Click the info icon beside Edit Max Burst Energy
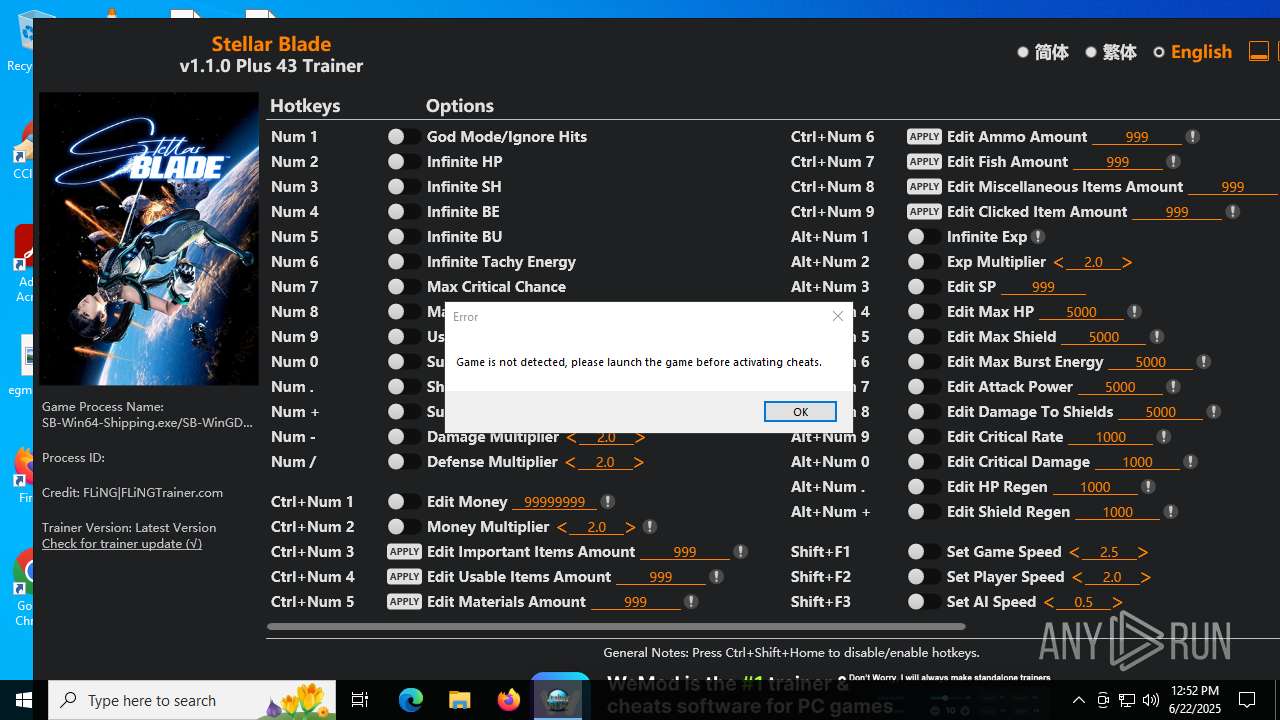Image resolution: width=1280 pixels, height=720 pixels. pos(1203,362)
